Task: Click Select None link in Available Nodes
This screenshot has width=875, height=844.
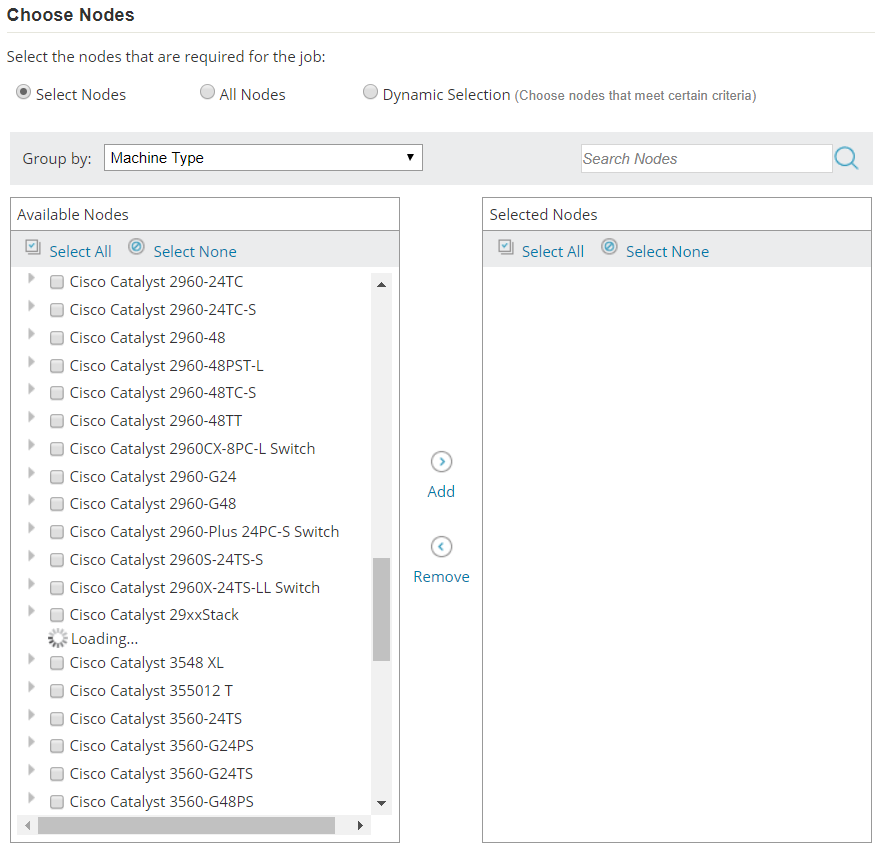Action: (x=195, y=252)
